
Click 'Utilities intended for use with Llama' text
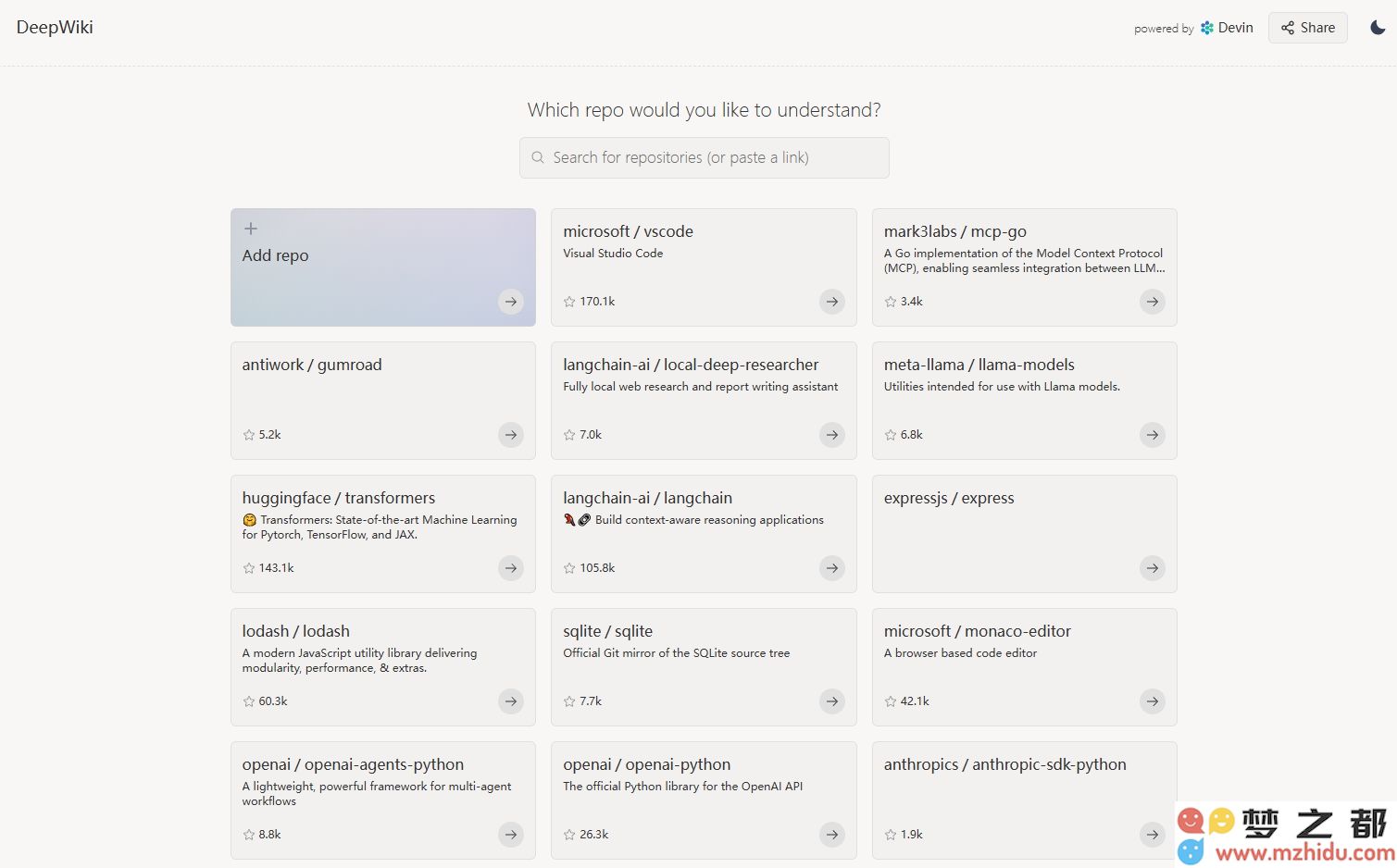point(1002,387)
